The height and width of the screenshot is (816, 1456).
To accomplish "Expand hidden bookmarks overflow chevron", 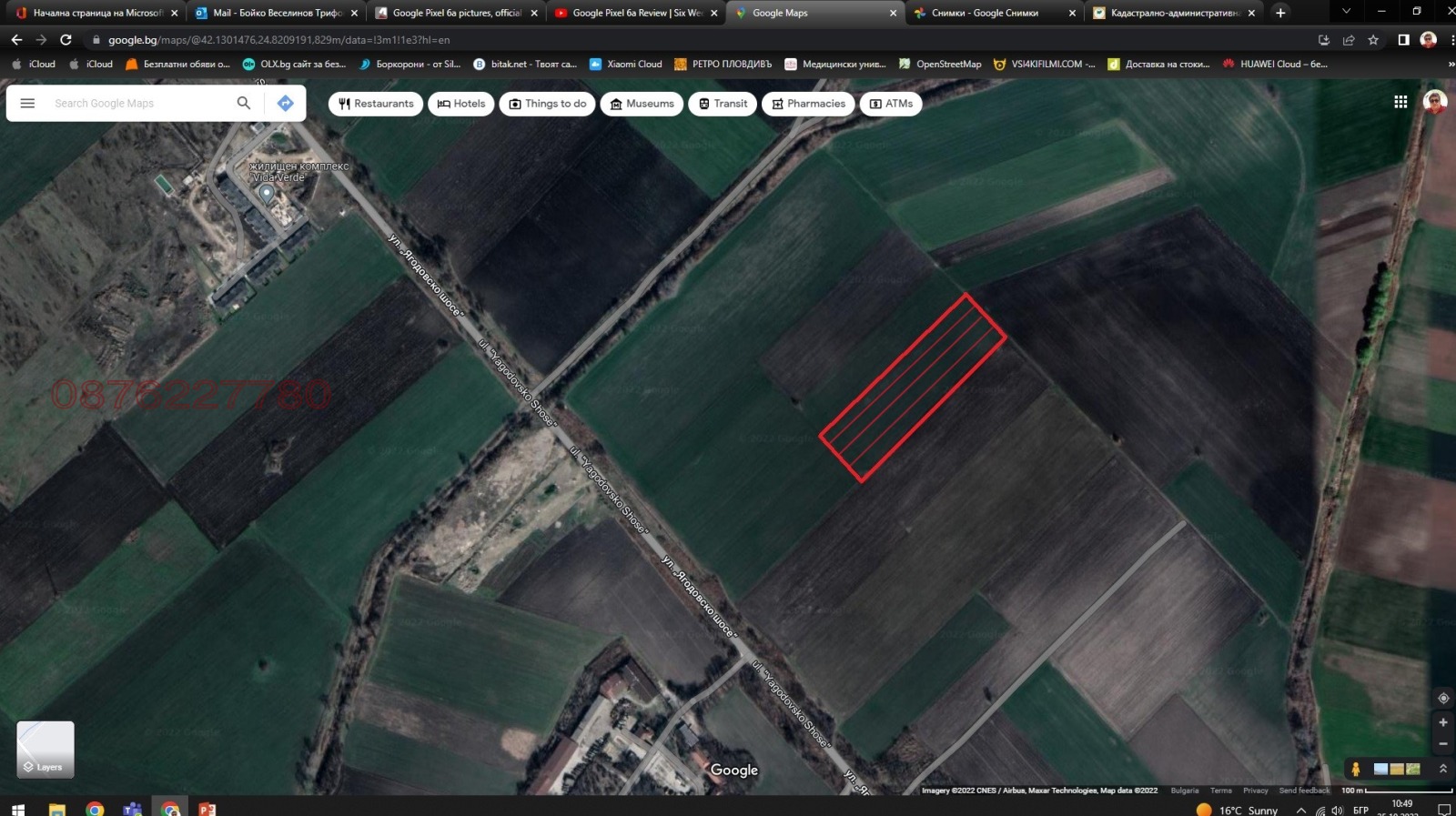I will [1451, 65].
